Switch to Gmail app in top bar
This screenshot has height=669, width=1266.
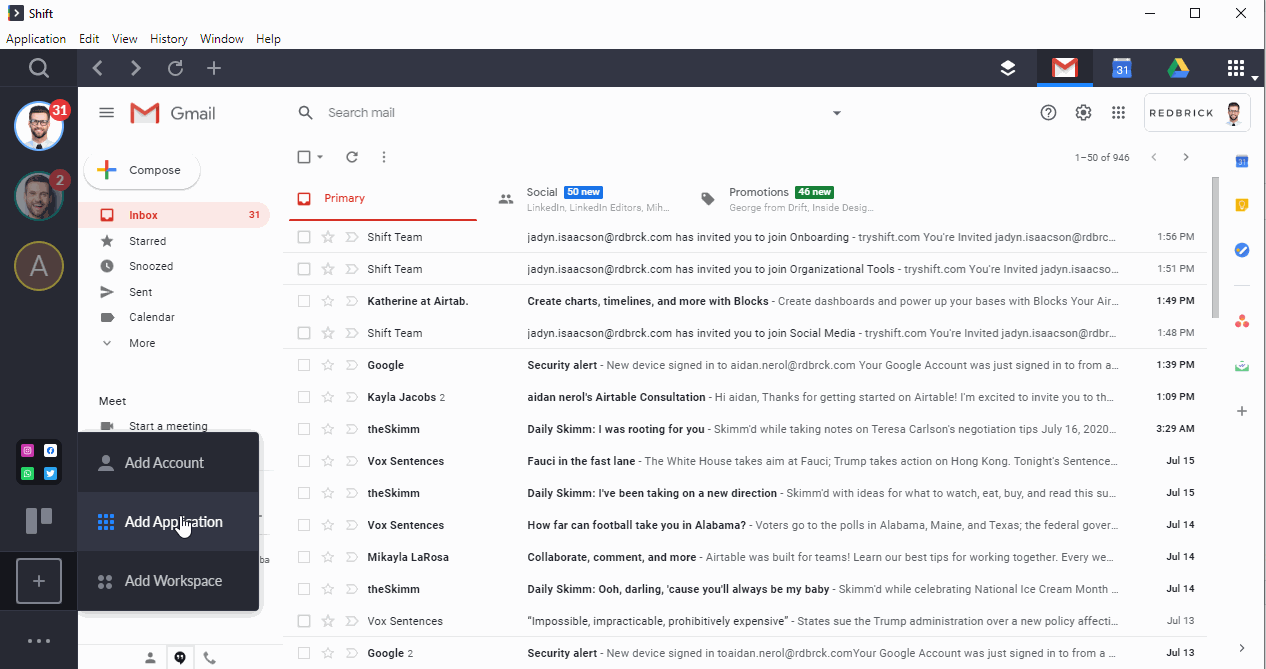point(1065,68)
